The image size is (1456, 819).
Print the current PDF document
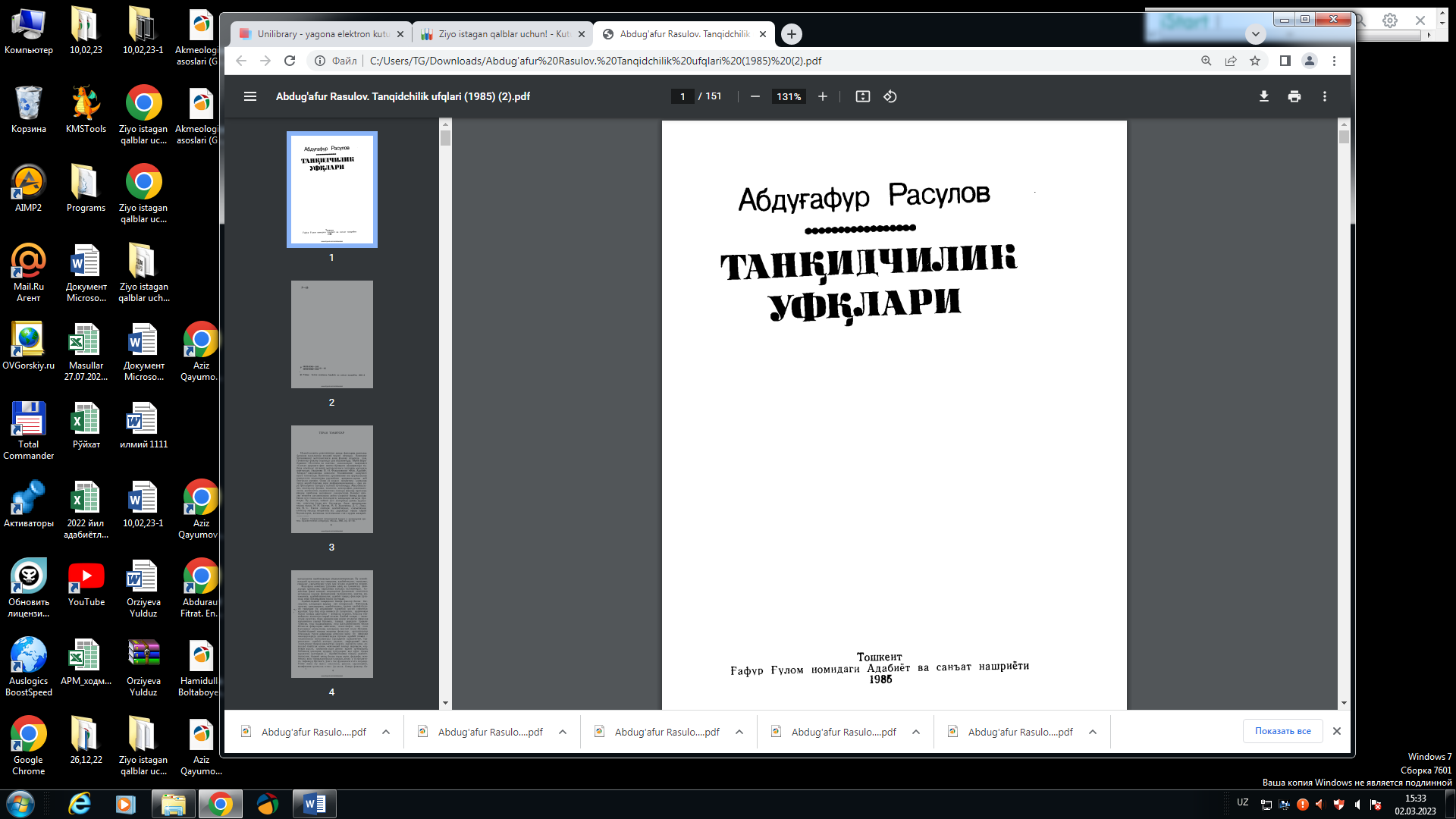(x=1294, y=96)
